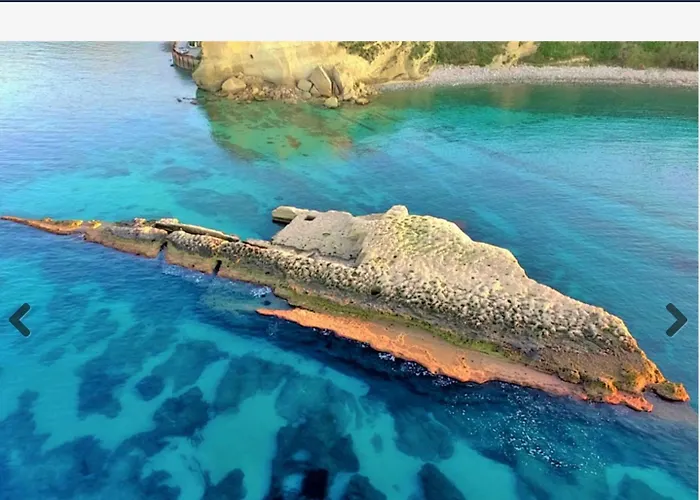Viewport: 700px width, 500px height.
Task: Click the boulders at the cliff base
Action: click(320, 85)
